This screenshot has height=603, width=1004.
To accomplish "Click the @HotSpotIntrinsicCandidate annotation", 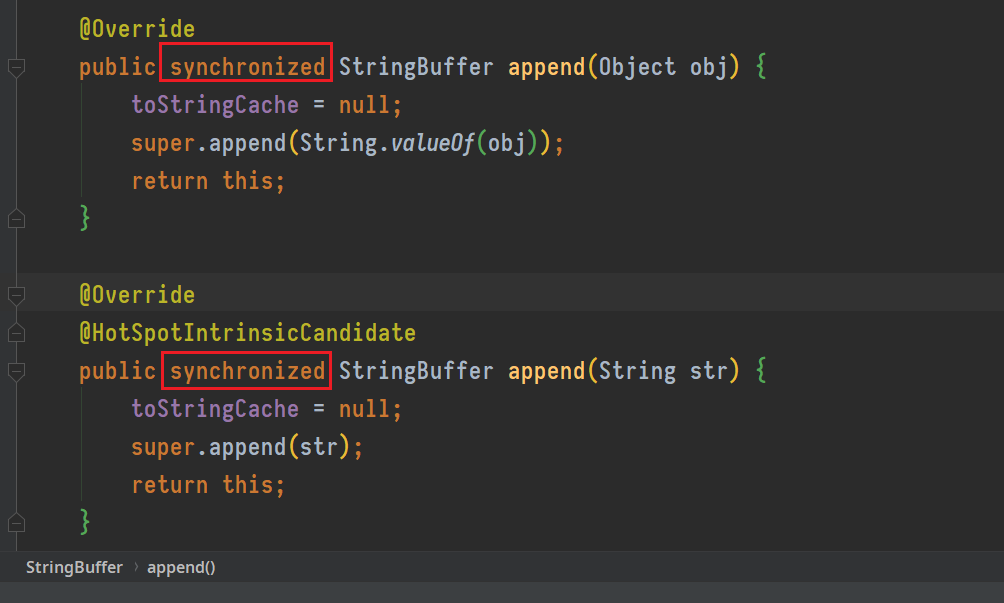I will click(247, 333).
